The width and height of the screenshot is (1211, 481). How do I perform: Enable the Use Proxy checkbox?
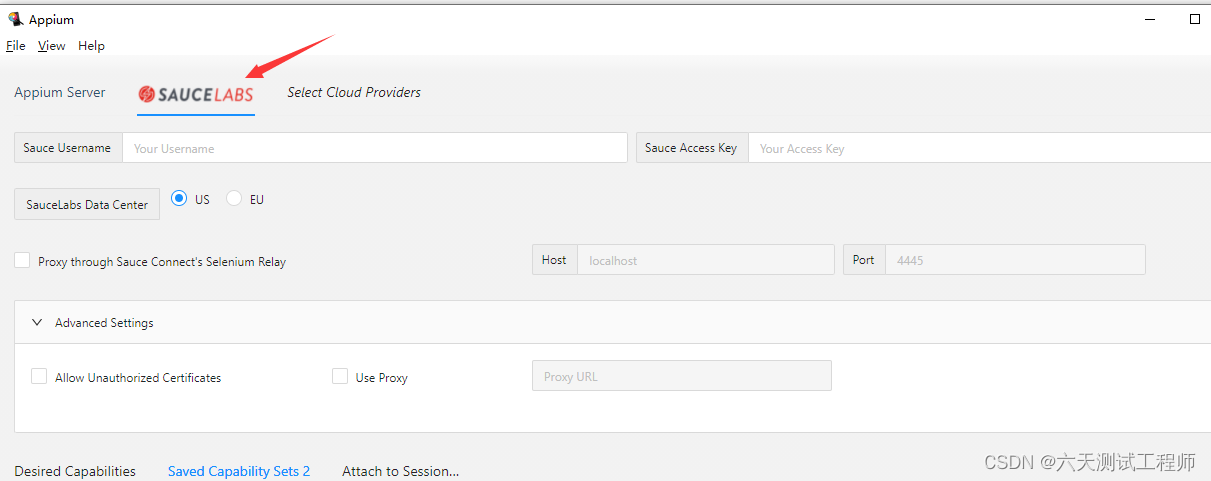pos(340,377)
